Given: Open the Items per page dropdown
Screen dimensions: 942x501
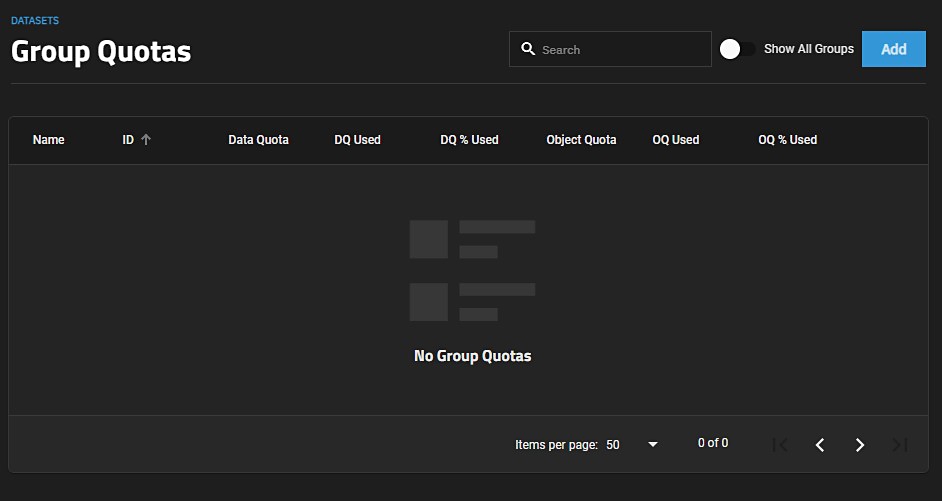Looking at the screenshot, I should click(632, 445).
